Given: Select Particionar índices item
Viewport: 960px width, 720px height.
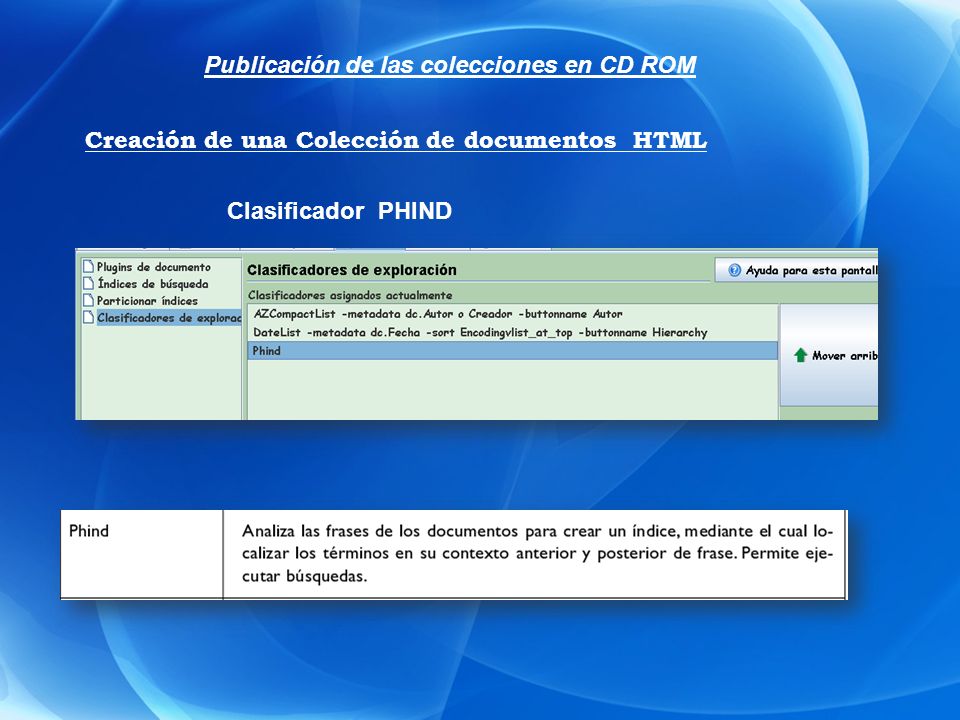Looking at the screenshot, I should point(148,301).
